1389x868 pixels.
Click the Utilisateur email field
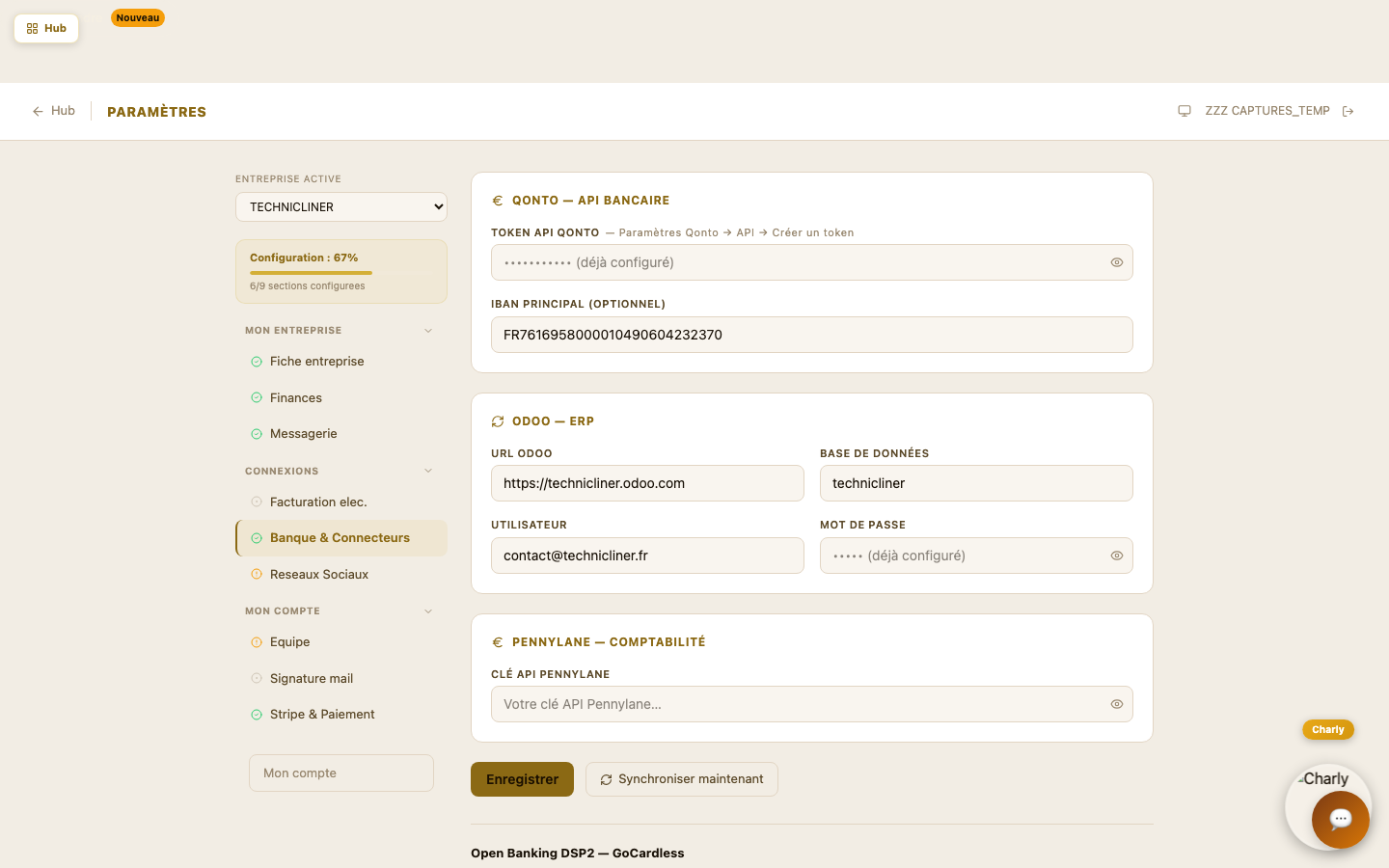click(647, 556)
